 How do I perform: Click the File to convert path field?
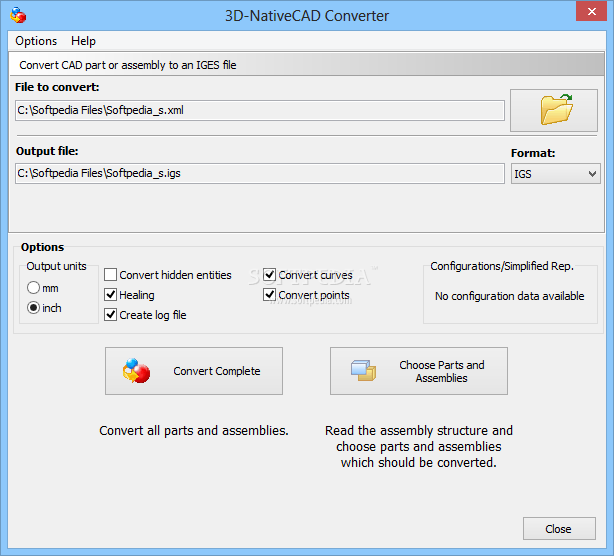pos(260,110)
